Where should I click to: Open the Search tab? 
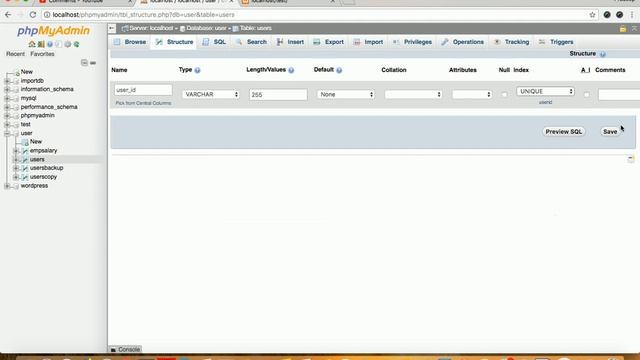[x=251, y=42]
